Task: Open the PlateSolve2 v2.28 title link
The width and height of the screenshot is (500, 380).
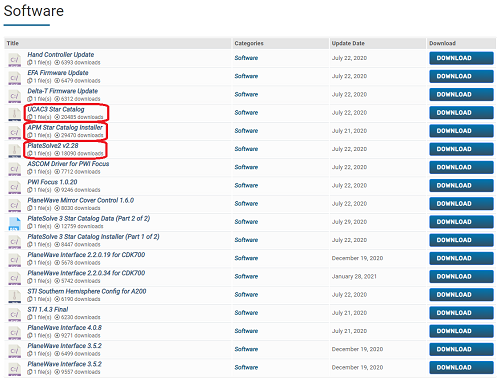Action: coord(53,145)
